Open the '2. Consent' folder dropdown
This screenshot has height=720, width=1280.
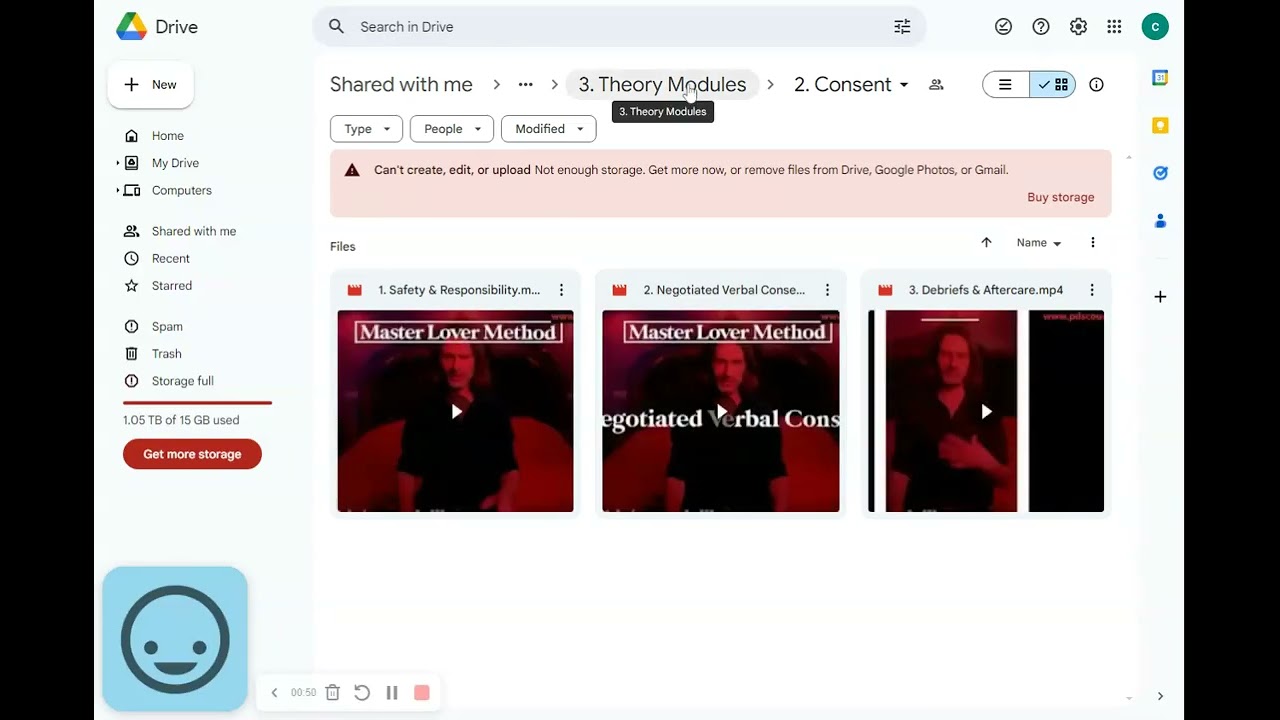pyautogui.click(x=851, y=85)
